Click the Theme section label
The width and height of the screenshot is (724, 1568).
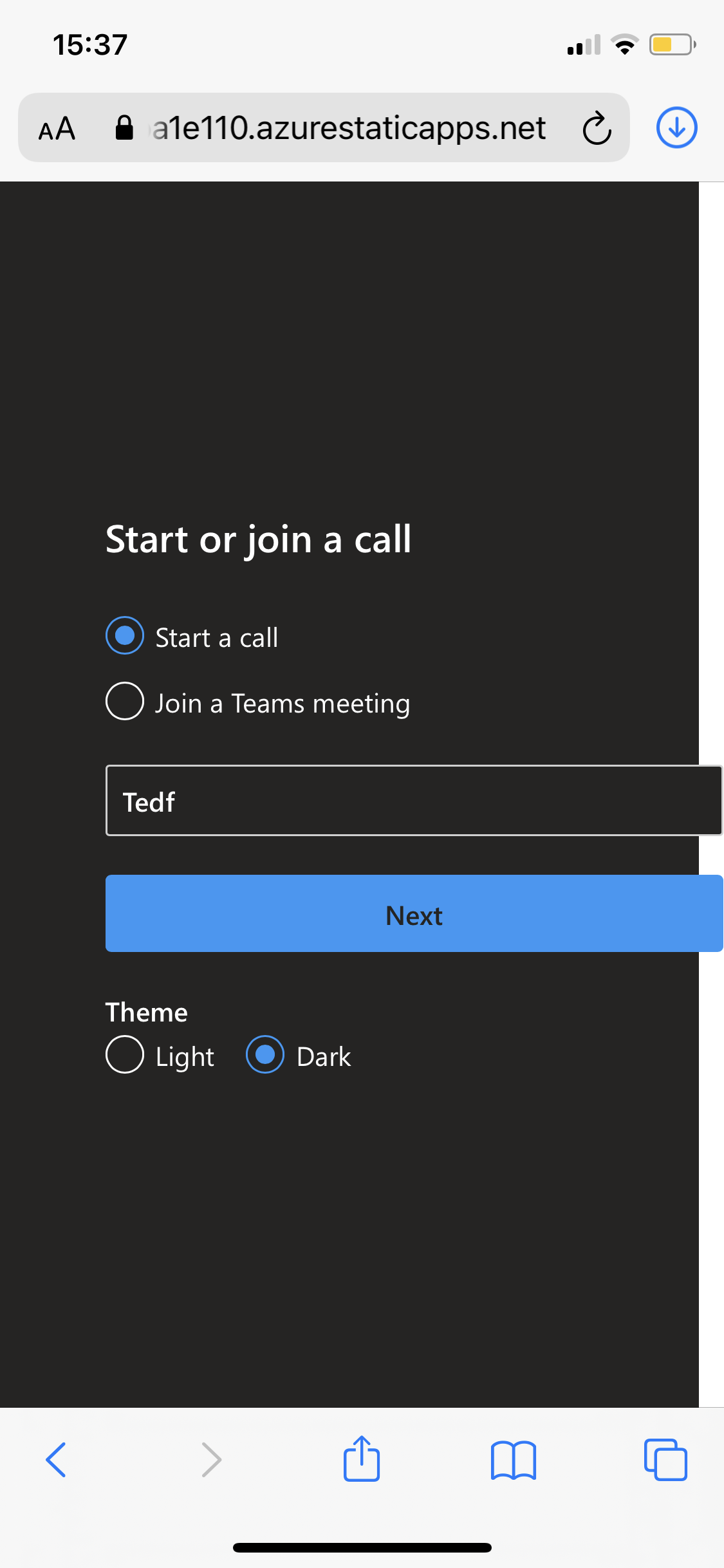[146, 1012]
